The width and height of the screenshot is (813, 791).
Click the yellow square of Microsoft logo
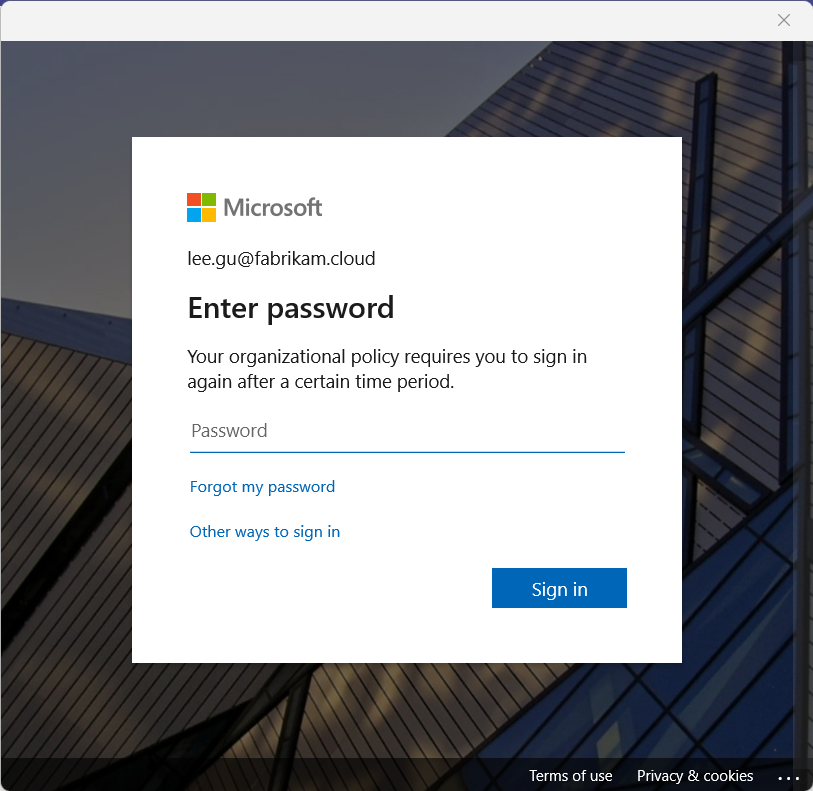pos(209,215)
